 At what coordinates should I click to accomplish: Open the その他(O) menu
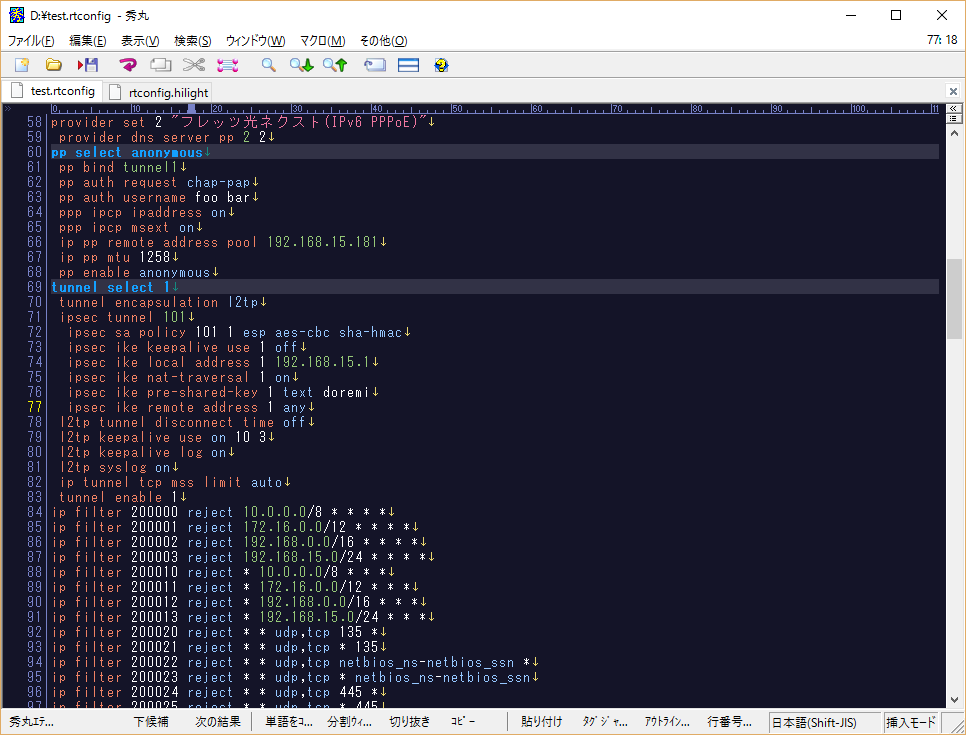click(x=383, y=41)
